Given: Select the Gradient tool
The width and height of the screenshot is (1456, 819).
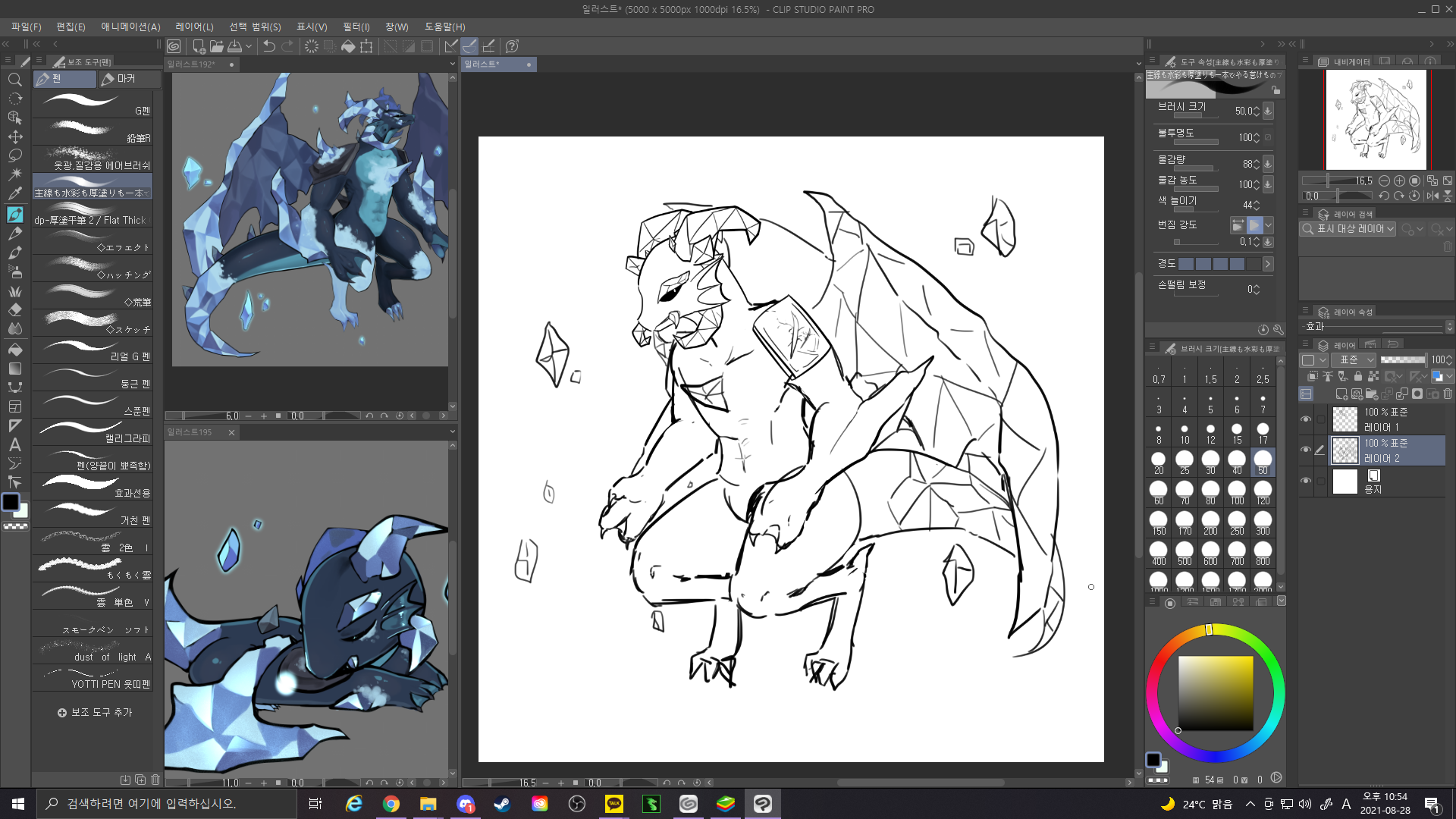Looking at the screenshot, I should pyautogui.click(x=14, y=369).
